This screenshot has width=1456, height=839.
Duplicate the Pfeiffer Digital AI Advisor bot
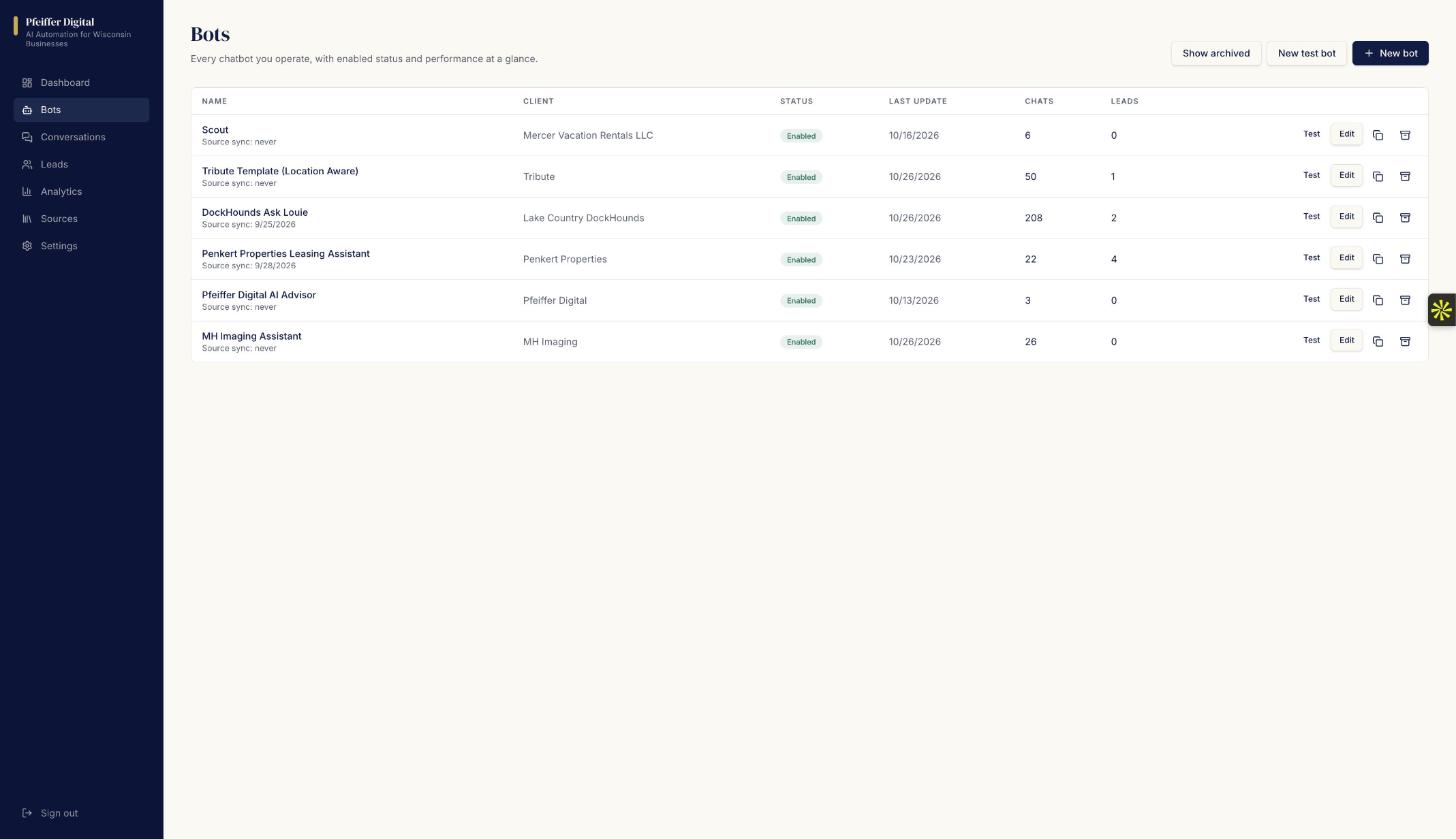point(1378,300)
